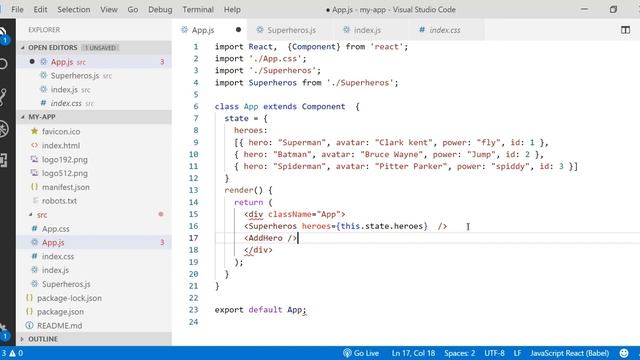The height and width of the screenshot is (360, 640).
Task: Open the Go menu
Action: (x=133, y=9)
